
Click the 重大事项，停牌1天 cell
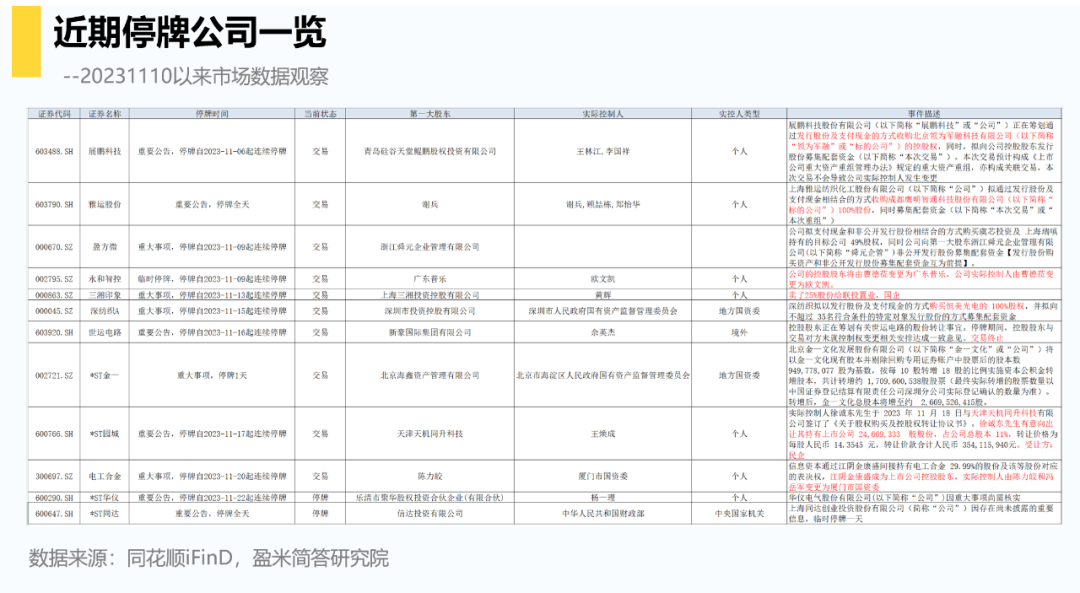[211, 375]
